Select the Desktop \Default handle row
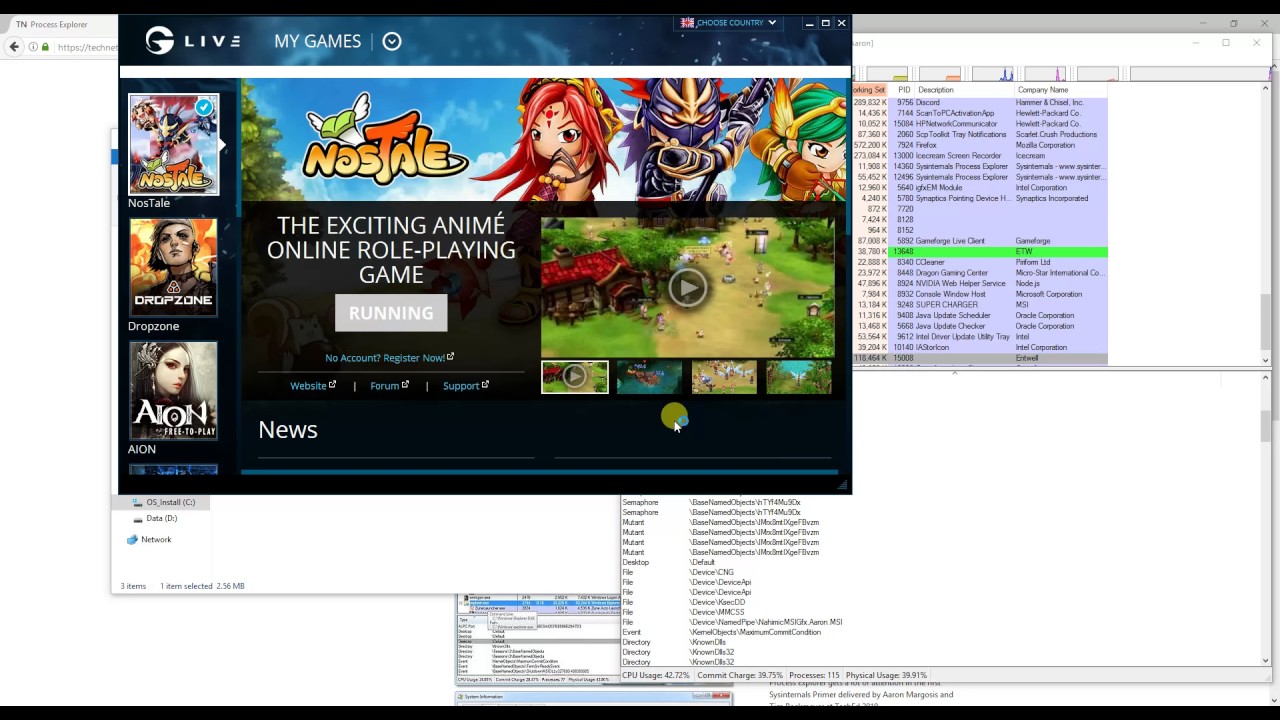 click(940, 562)
